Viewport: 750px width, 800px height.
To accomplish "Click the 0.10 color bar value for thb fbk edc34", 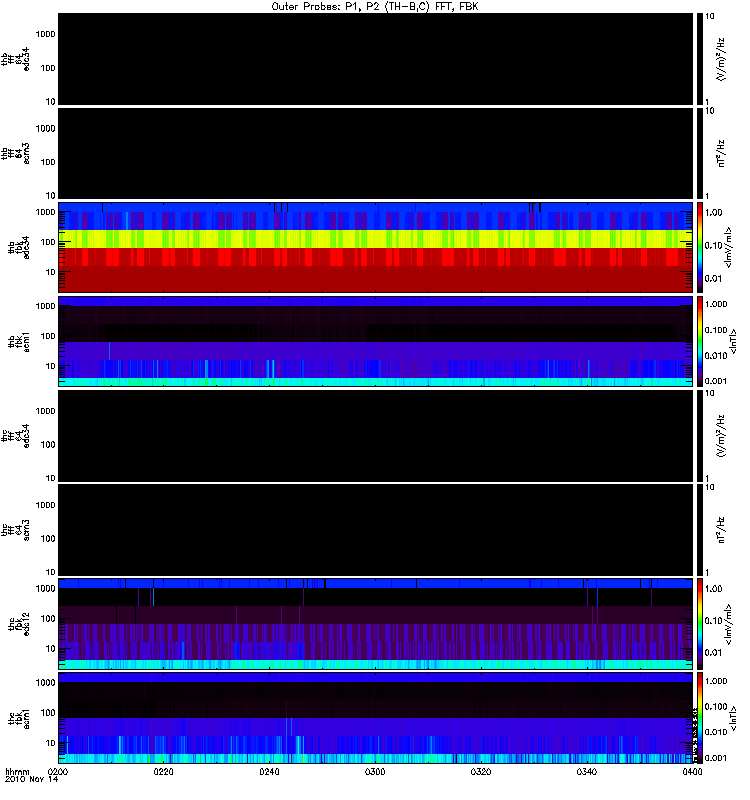I will (x=714, y=245).
